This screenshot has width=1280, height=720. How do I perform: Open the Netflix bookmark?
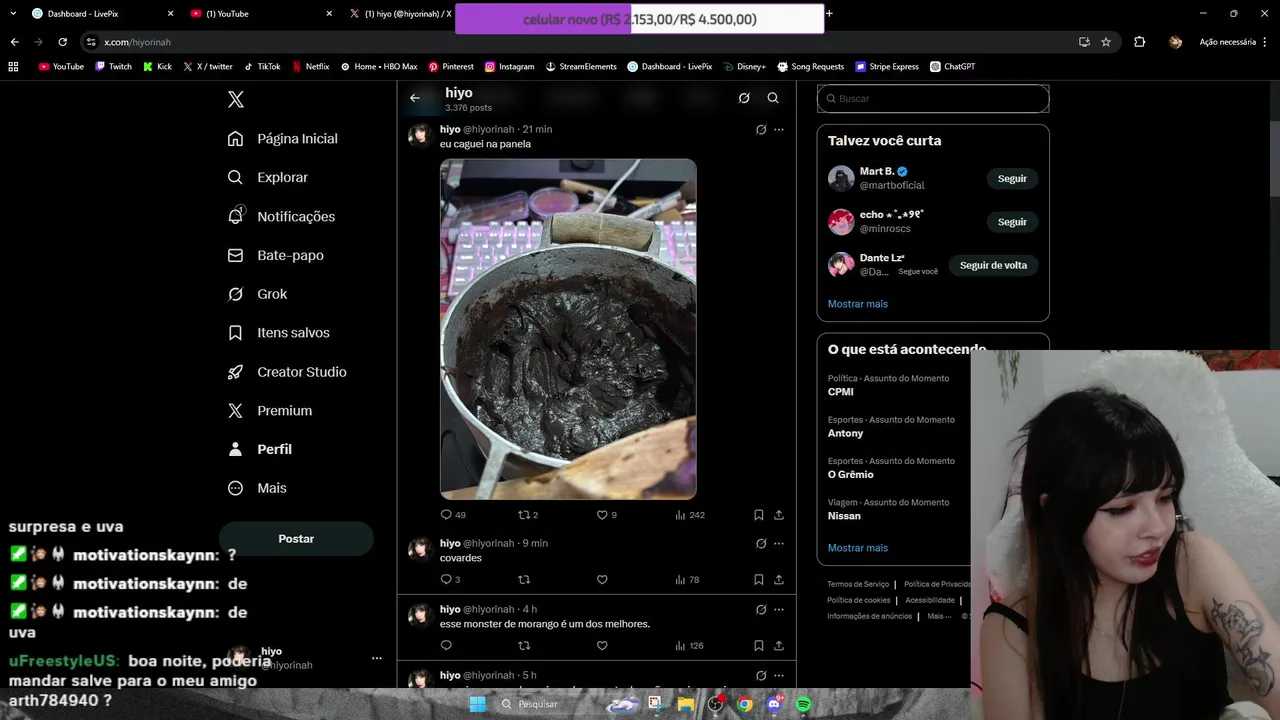click(x=311, y=67)
